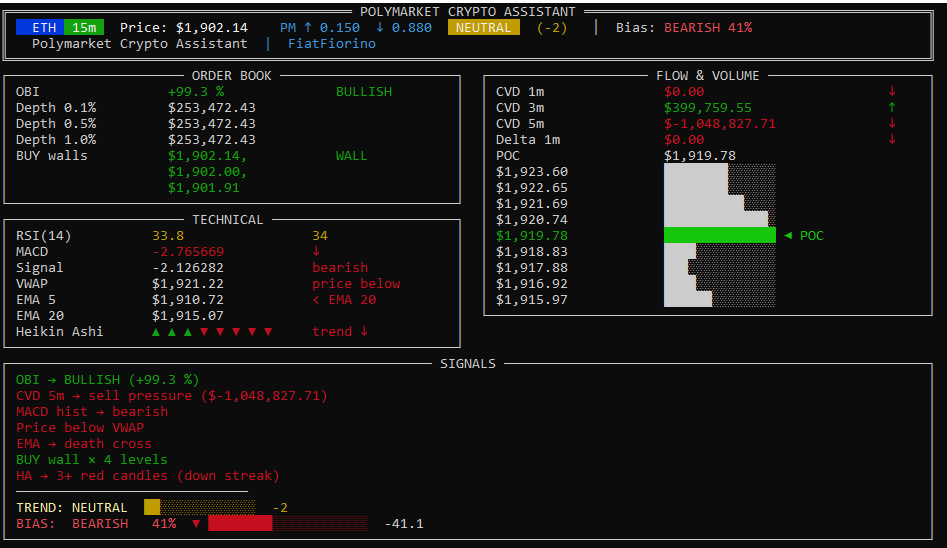947x548 pixels.
Task: Click BUY wall price $1,901.91
Action: [x=204, y=188]
